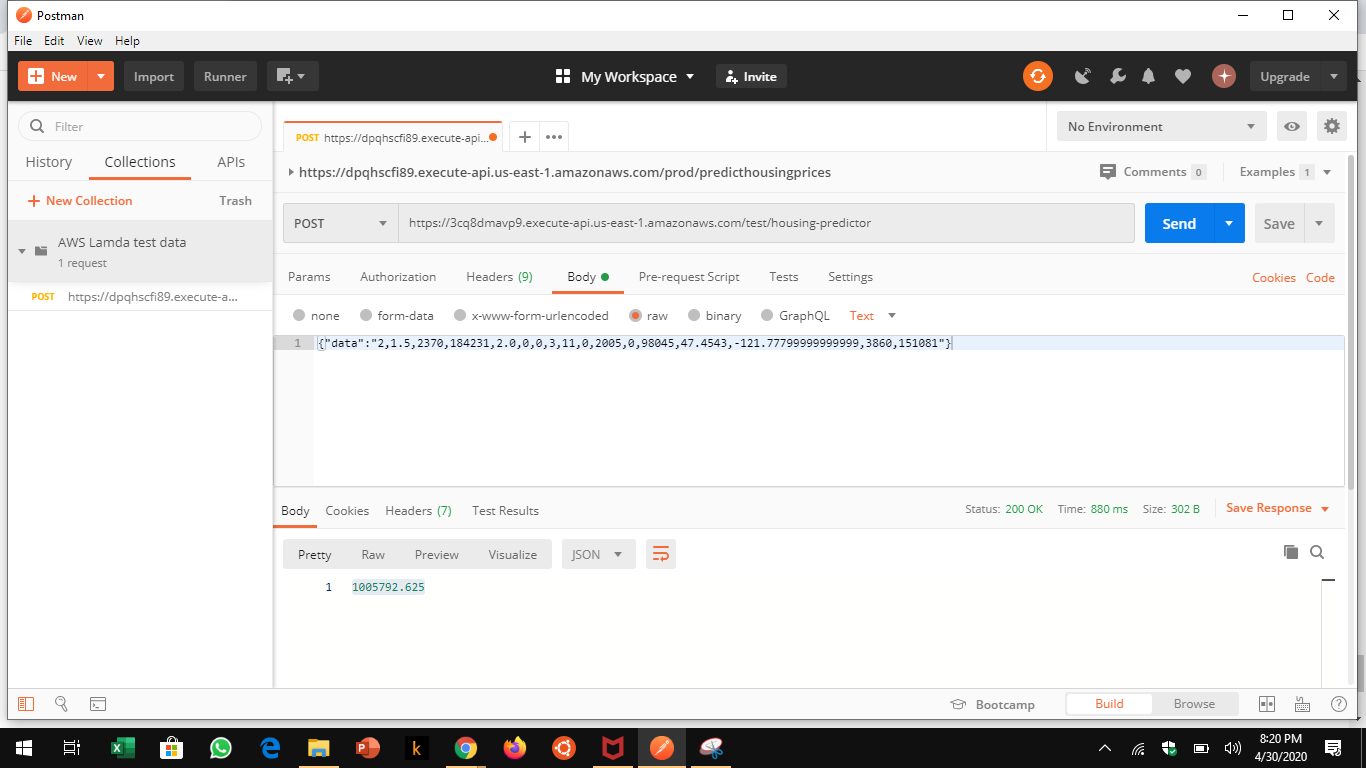Open the request method dropdown showing POST

340,223
